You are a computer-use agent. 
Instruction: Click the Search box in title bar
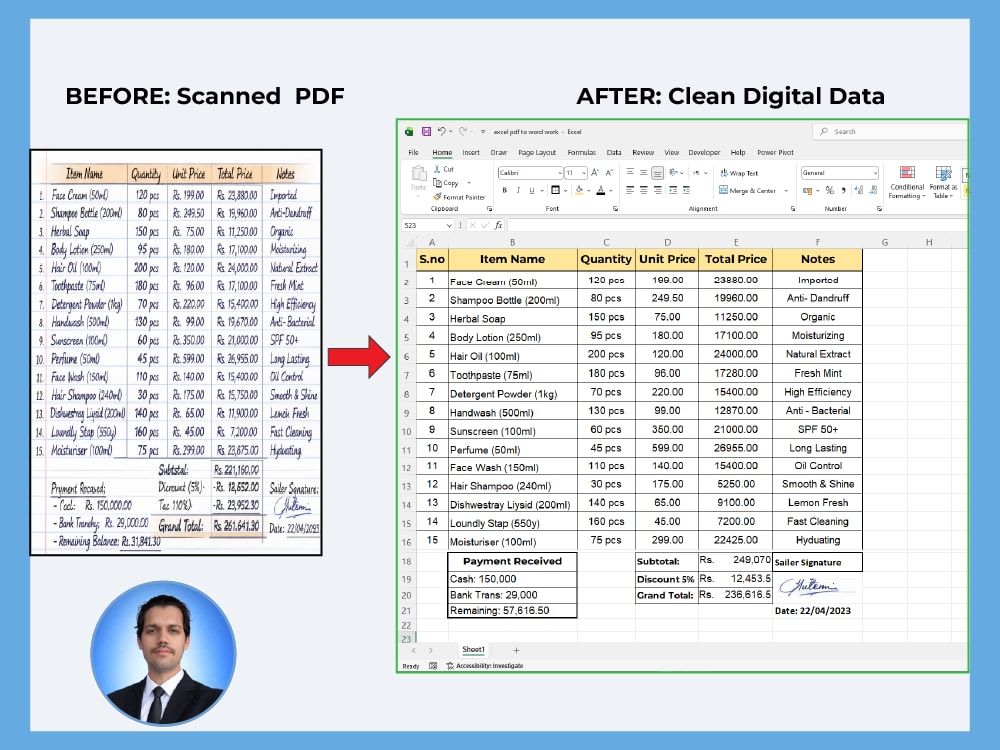coord(890,131)
